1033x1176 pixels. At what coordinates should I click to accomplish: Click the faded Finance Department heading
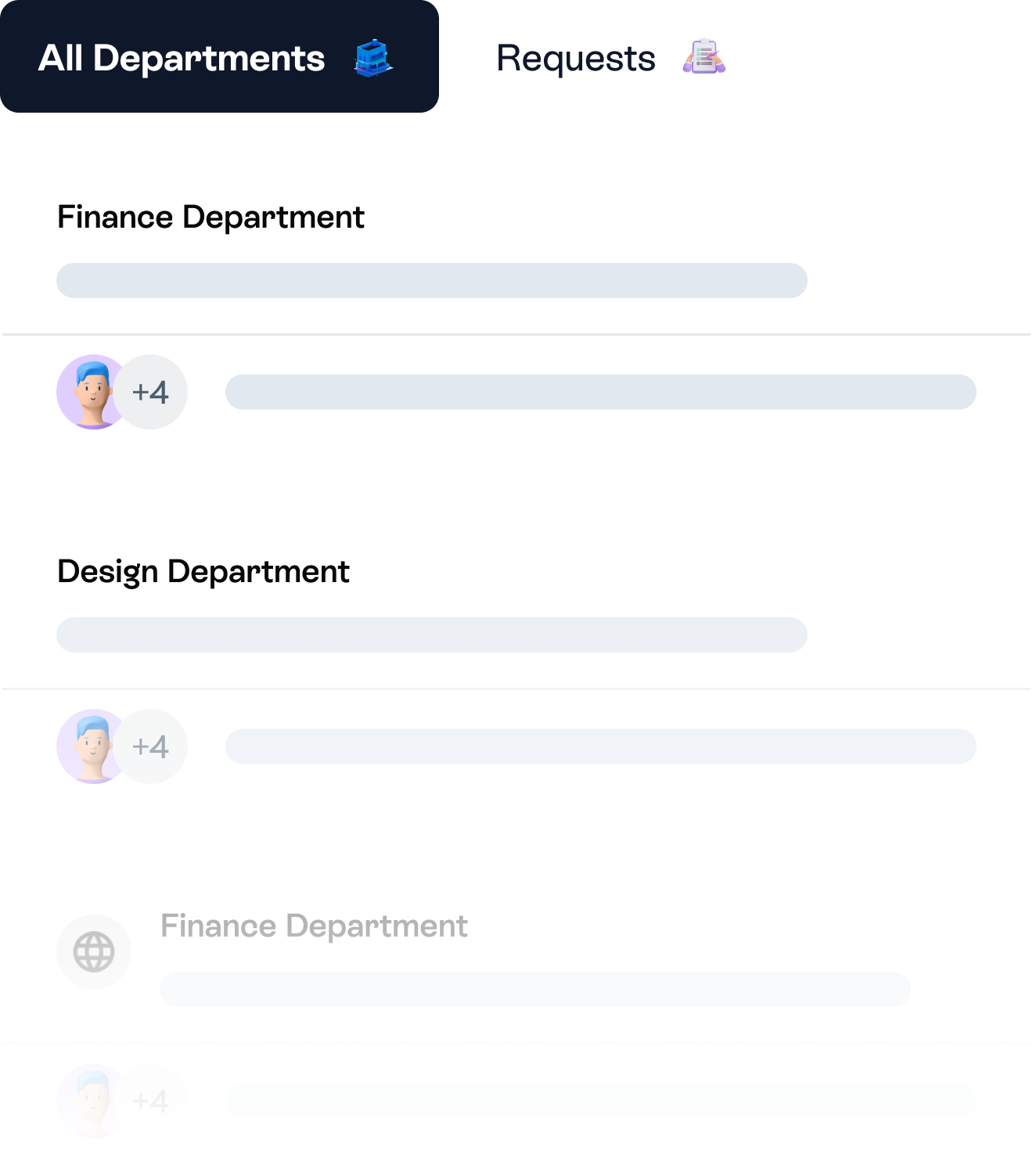pyautogui.click(x=314, y=926)
